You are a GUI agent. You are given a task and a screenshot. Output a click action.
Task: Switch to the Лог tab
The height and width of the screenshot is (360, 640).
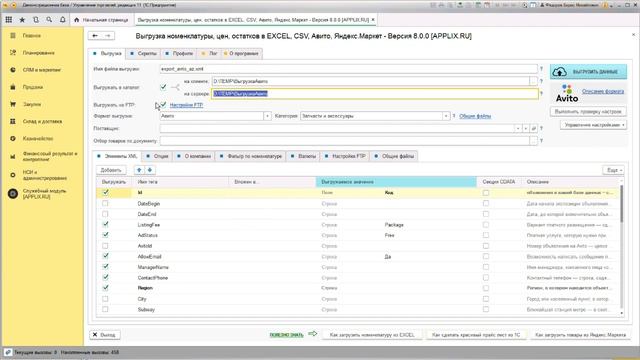coord(209,53)
